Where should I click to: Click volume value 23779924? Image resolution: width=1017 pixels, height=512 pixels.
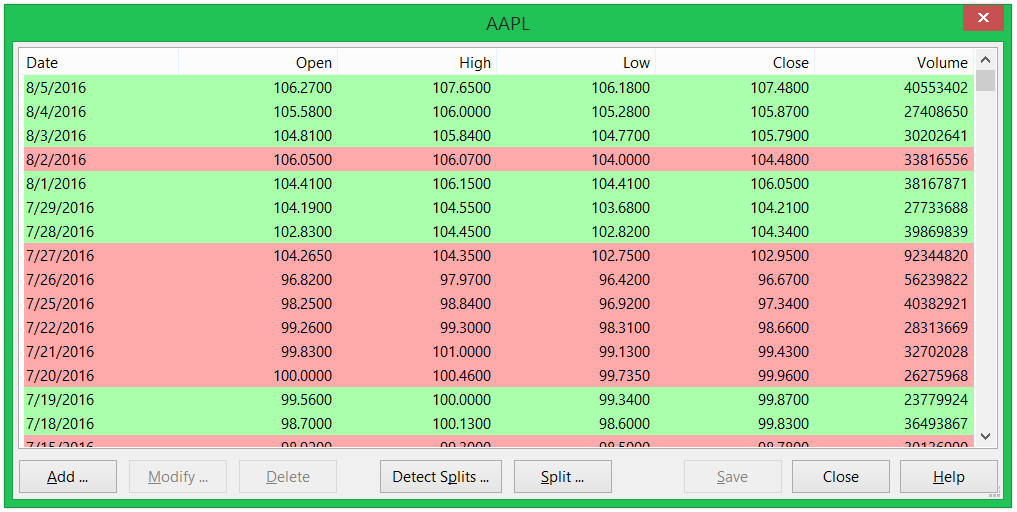(x=936, y=400)
